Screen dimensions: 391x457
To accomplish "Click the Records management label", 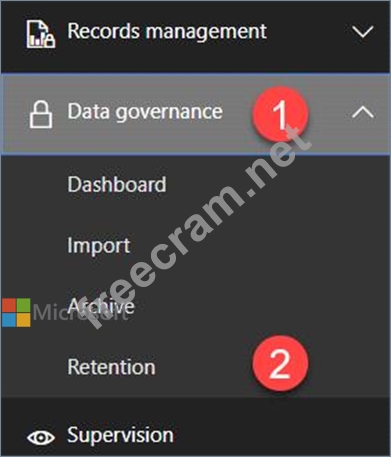I will [167, 32].
